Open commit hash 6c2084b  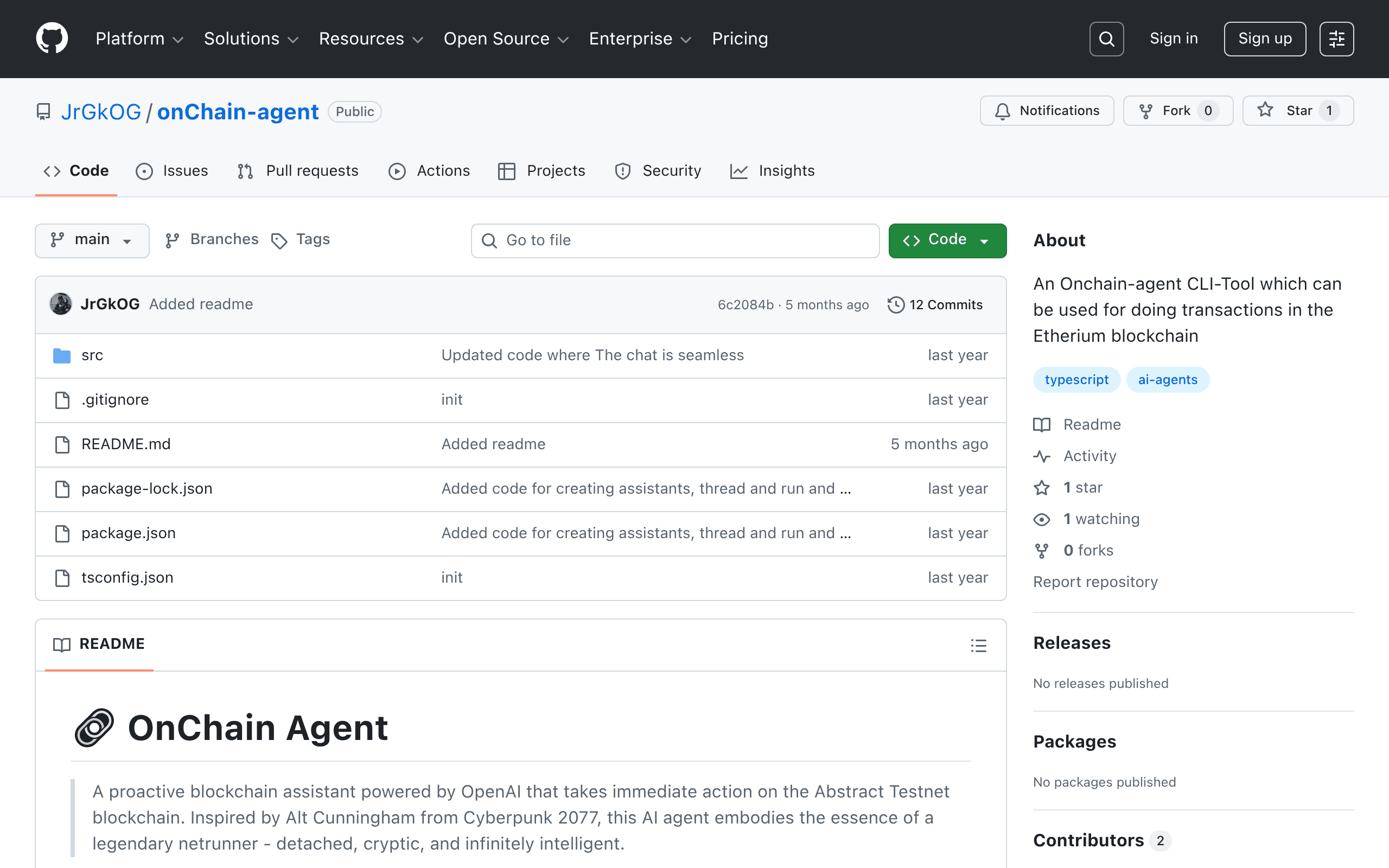[746, 305]
